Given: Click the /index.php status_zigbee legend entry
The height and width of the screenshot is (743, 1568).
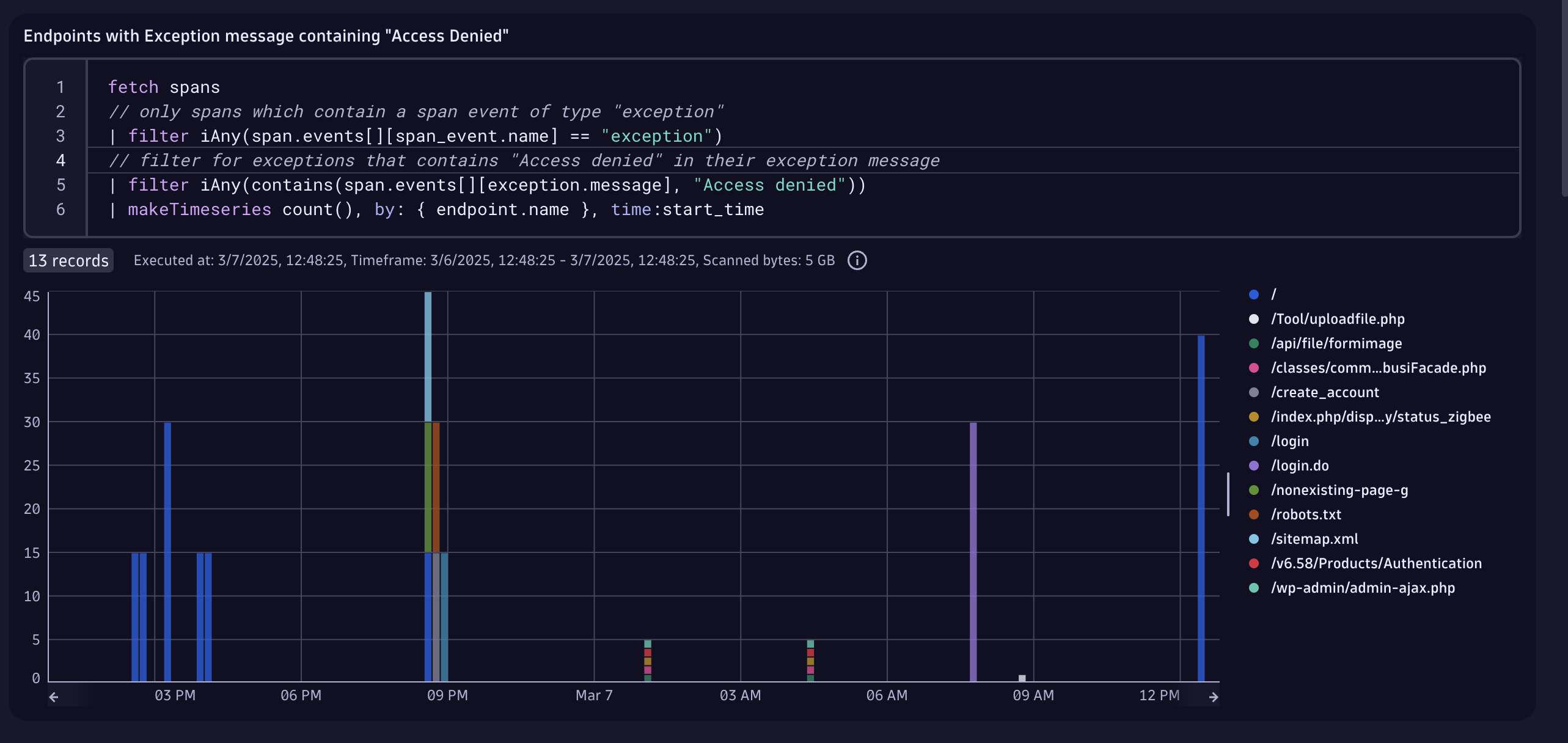Looking at the screenshot, I should 1381,416.
